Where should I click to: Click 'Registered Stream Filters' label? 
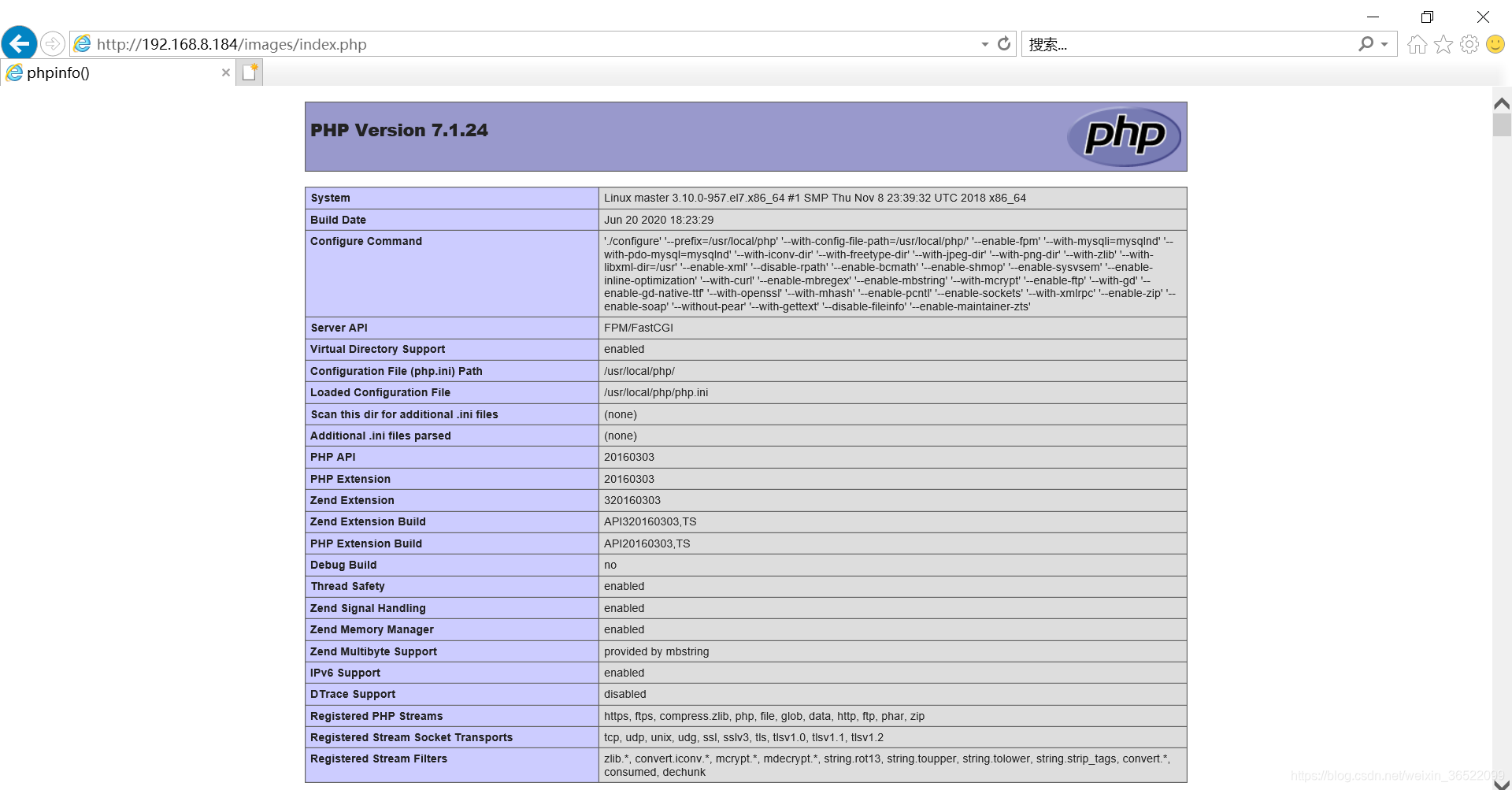pyautogui.click(x=379, y=758)
